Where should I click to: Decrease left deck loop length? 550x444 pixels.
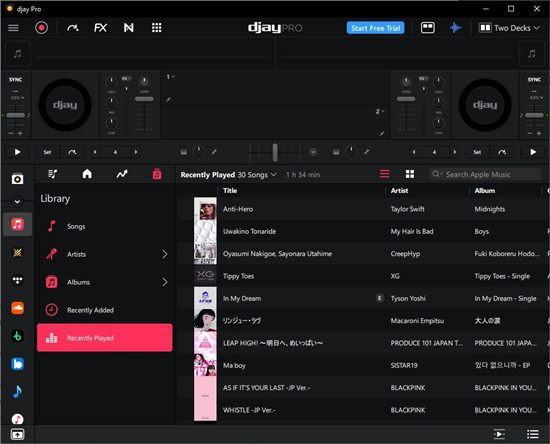(x=95, y=152)
